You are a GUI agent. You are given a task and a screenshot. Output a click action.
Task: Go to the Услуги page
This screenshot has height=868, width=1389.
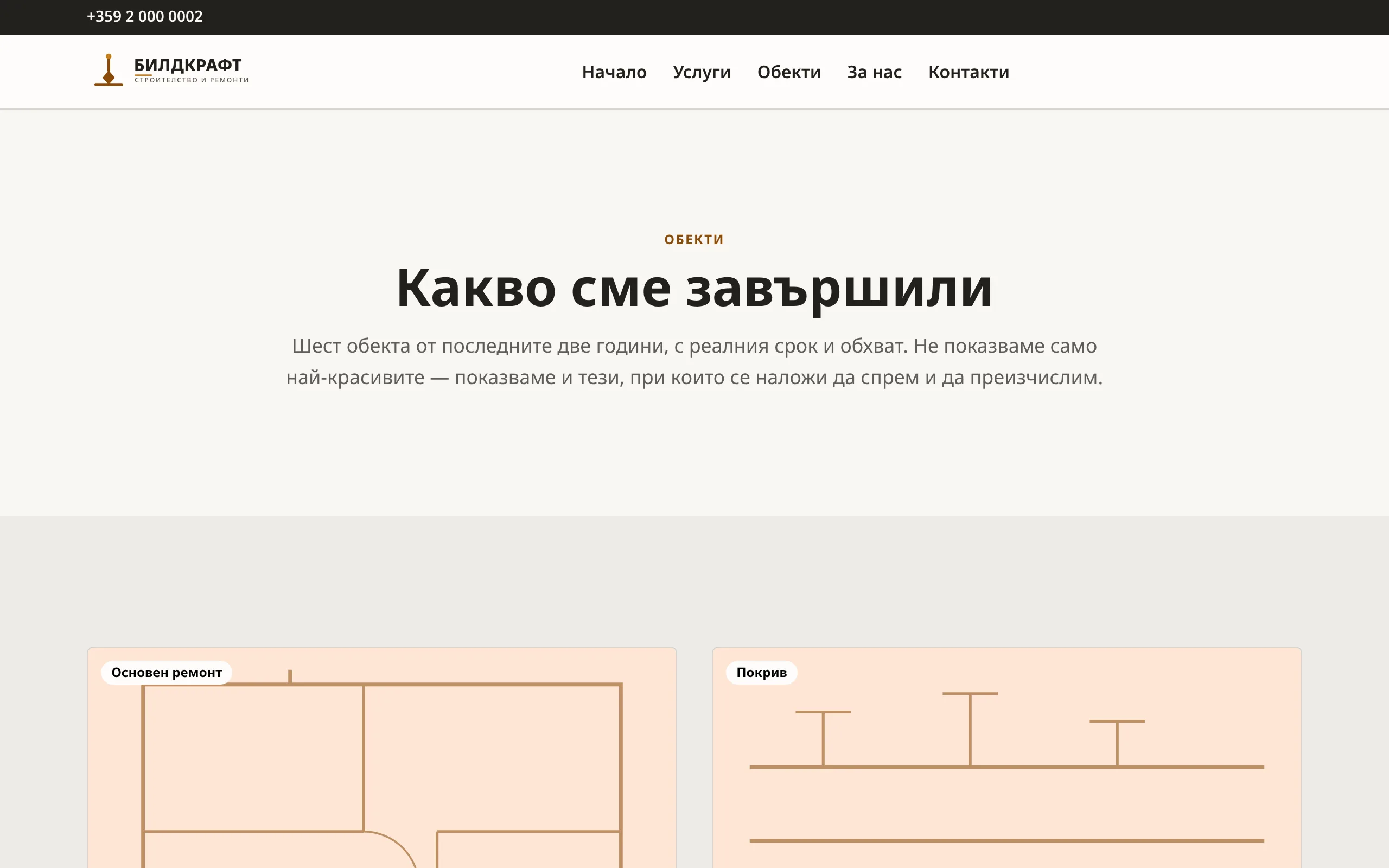pyautogui.click(x=702, y=72)
